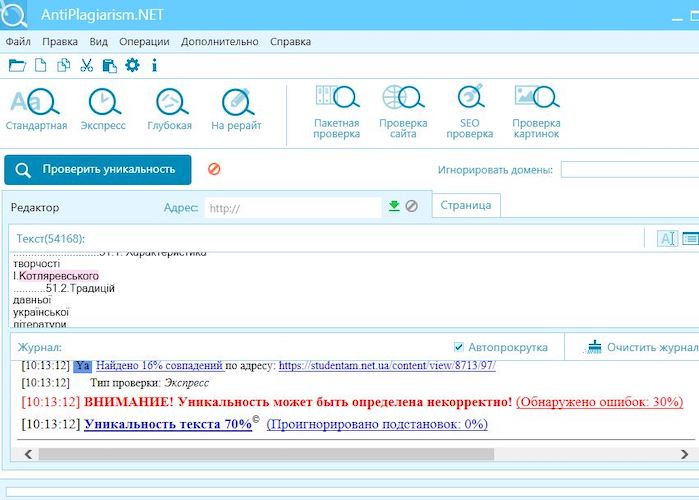Click the journal scroll right arrow
Viewport: 699px width, 500px height.
click(x=684, y=454)
